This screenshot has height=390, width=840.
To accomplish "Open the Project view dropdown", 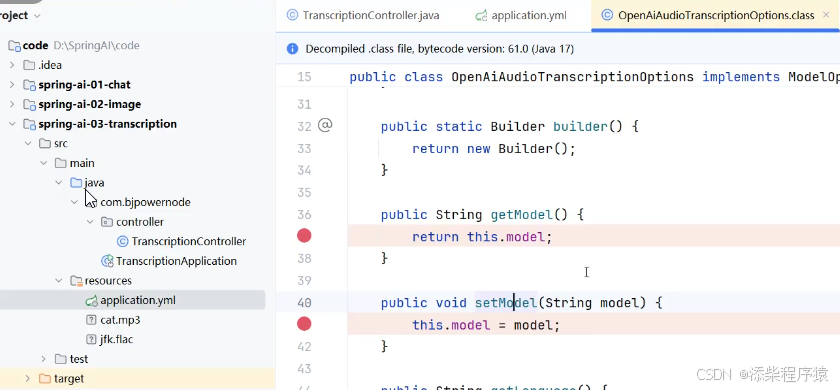I will coord(37,16).
